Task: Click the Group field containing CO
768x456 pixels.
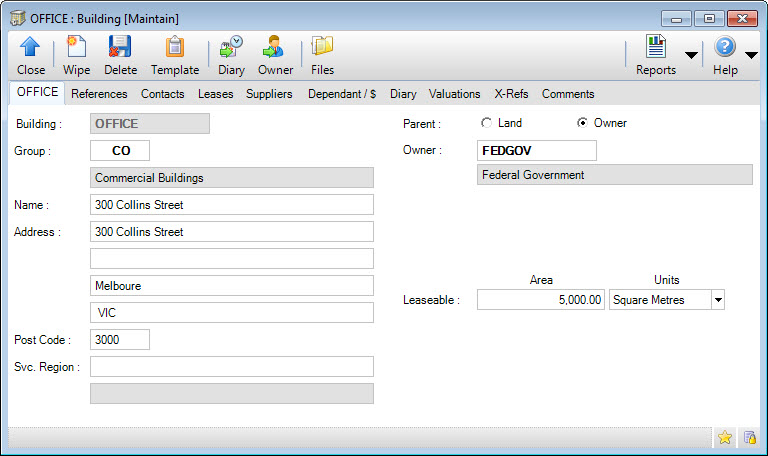Action: tap(120, 150)
